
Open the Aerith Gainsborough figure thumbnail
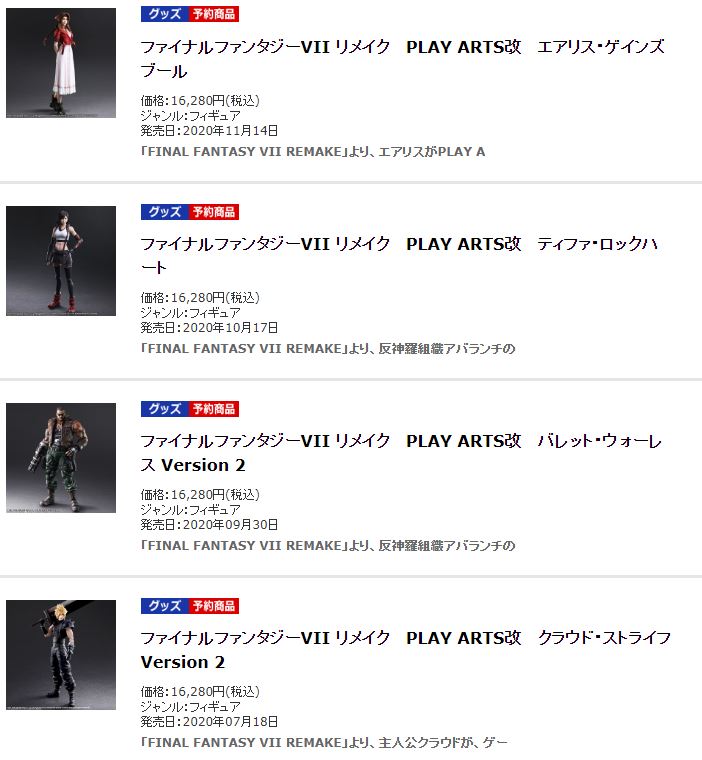click(x=61, y=63)
